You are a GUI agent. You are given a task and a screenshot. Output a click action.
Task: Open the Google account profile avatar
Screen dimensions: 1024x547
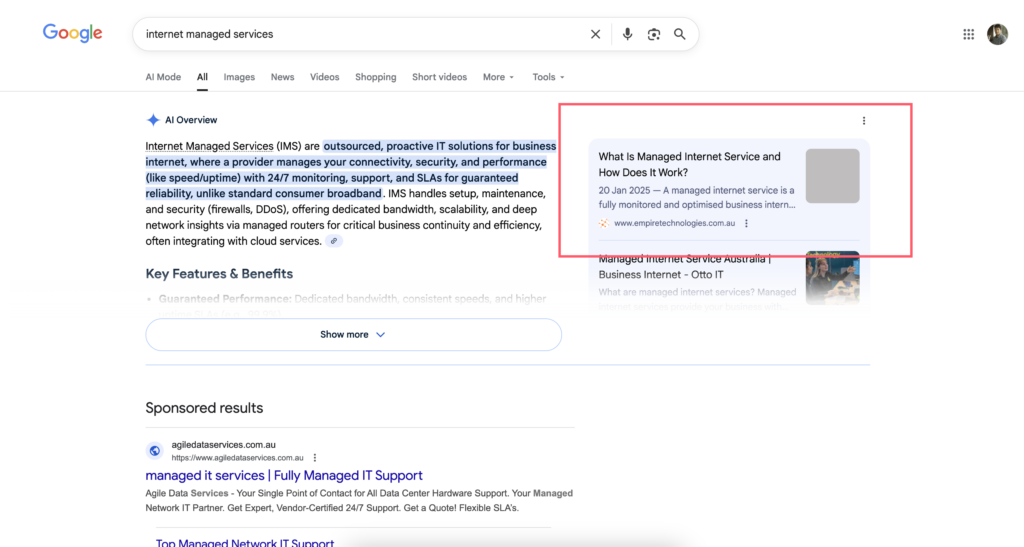pyautogui.click(x=997, y=34)
